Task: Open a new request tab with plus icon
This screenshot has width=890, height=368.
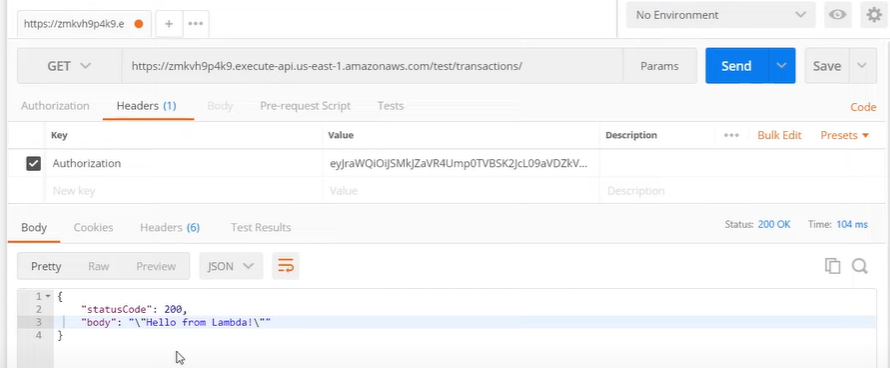Action: 169,24
